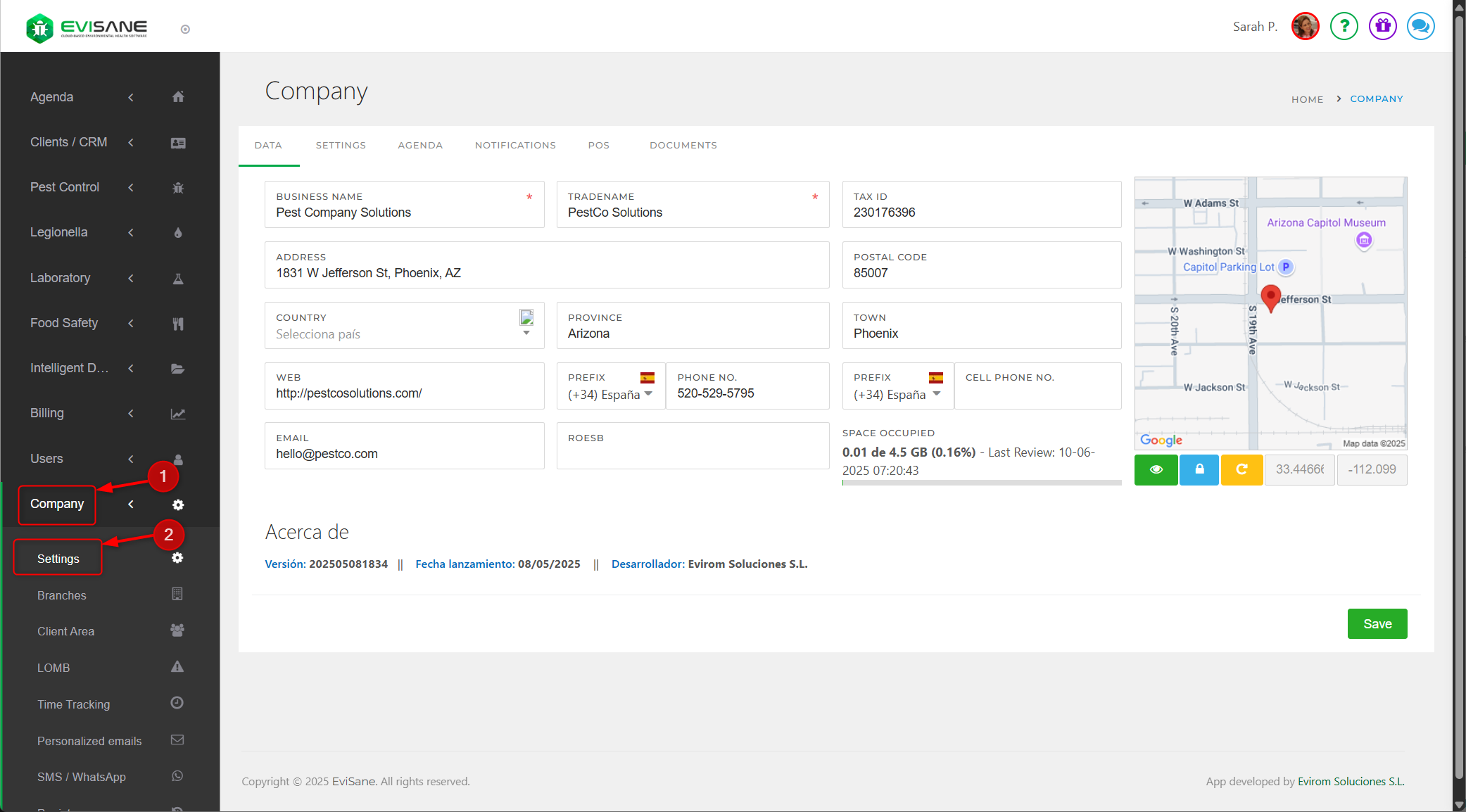Click the Clients / CRM card icon
This screenshot has height=812, width=1466.
[178, 143]
